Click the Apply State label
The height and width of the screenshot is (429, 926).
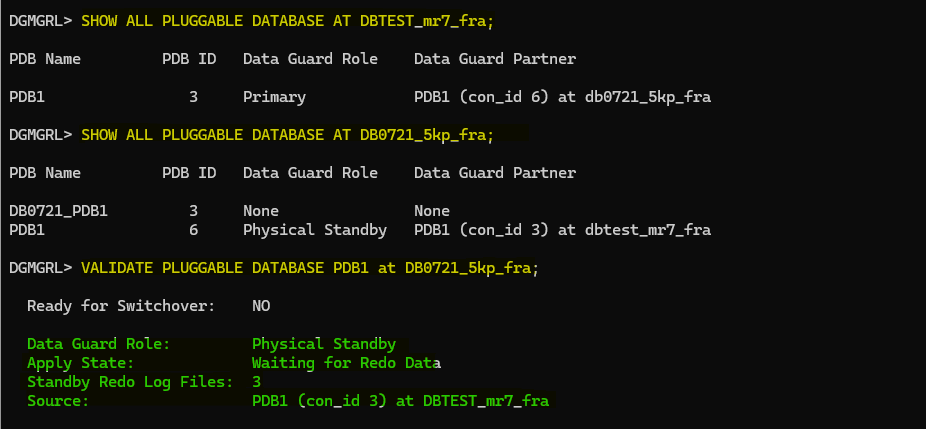point(80,363)
